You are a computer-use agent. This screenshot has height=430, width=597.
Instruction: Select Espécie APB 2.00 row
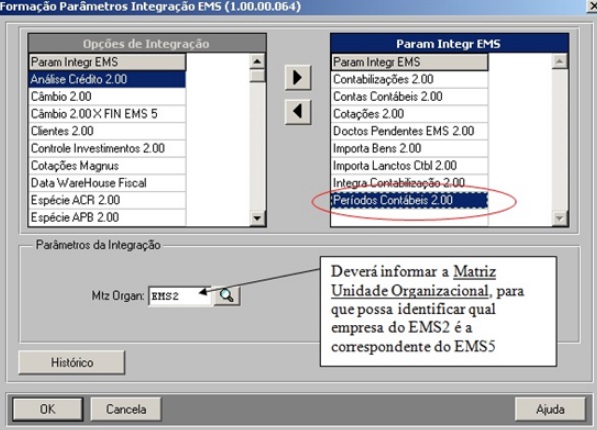click(x=107, y=217)
